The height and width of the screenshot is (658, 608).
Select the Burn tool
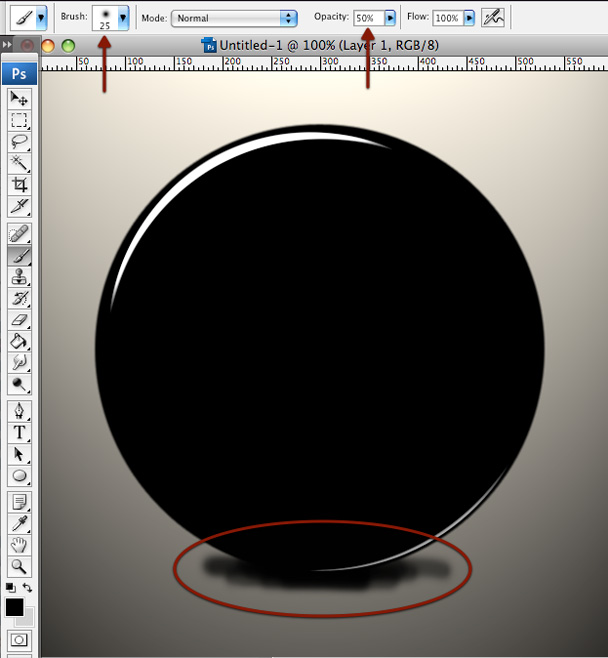point(19,384)
